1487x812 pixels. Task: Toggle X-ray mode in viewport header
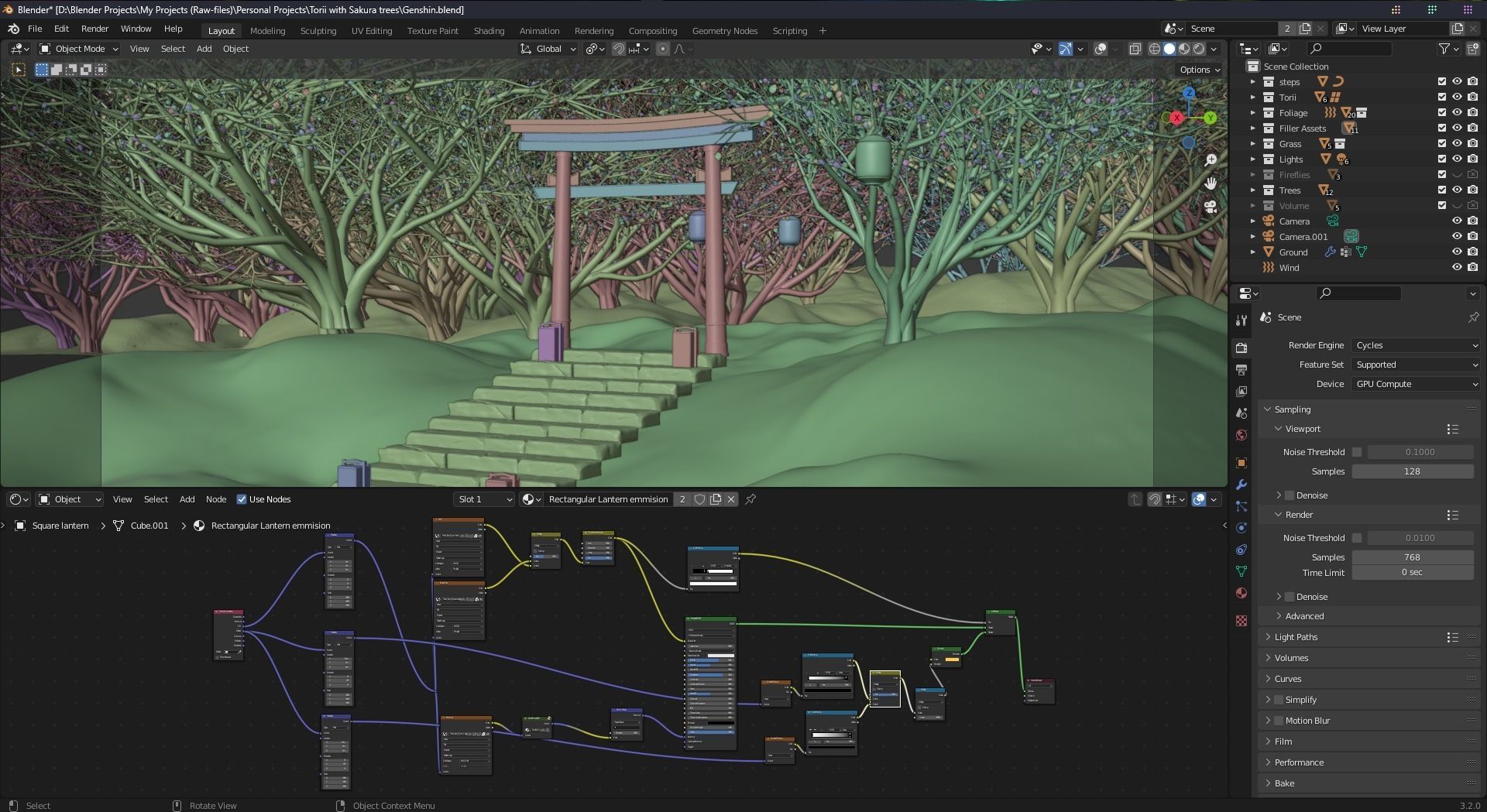1135,49
